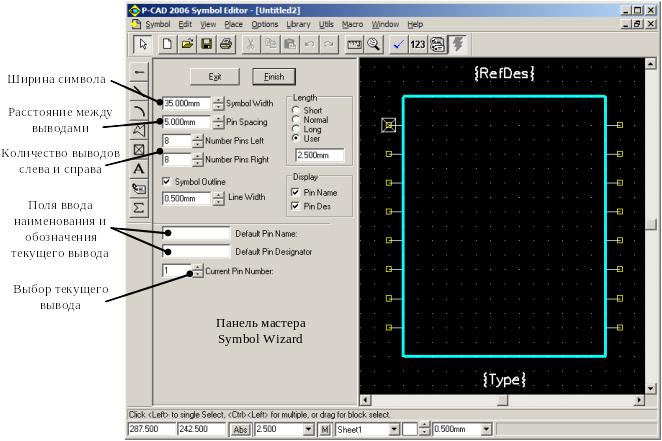
Task: Run Validate with the checkmark icon
Action: pos(398,44)
